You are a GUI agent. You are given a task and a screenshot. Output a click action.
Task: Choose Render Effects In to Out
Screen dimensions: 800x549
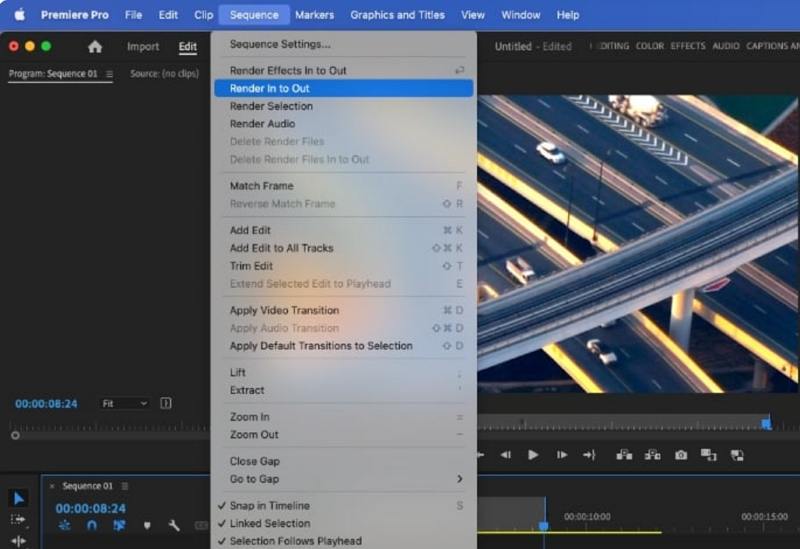344,70
